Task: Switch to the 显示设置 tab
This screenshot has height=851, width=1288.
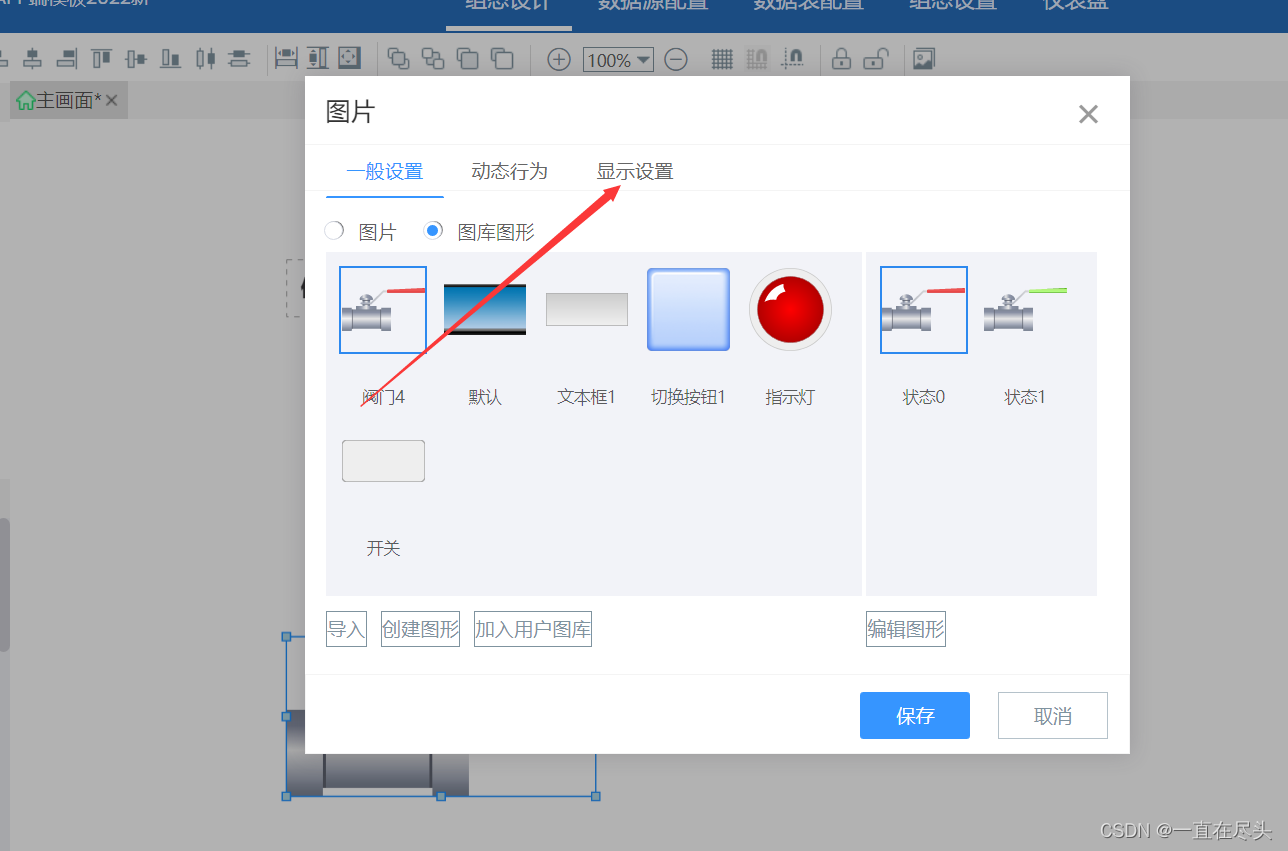Action: click(x=635, y=171)
